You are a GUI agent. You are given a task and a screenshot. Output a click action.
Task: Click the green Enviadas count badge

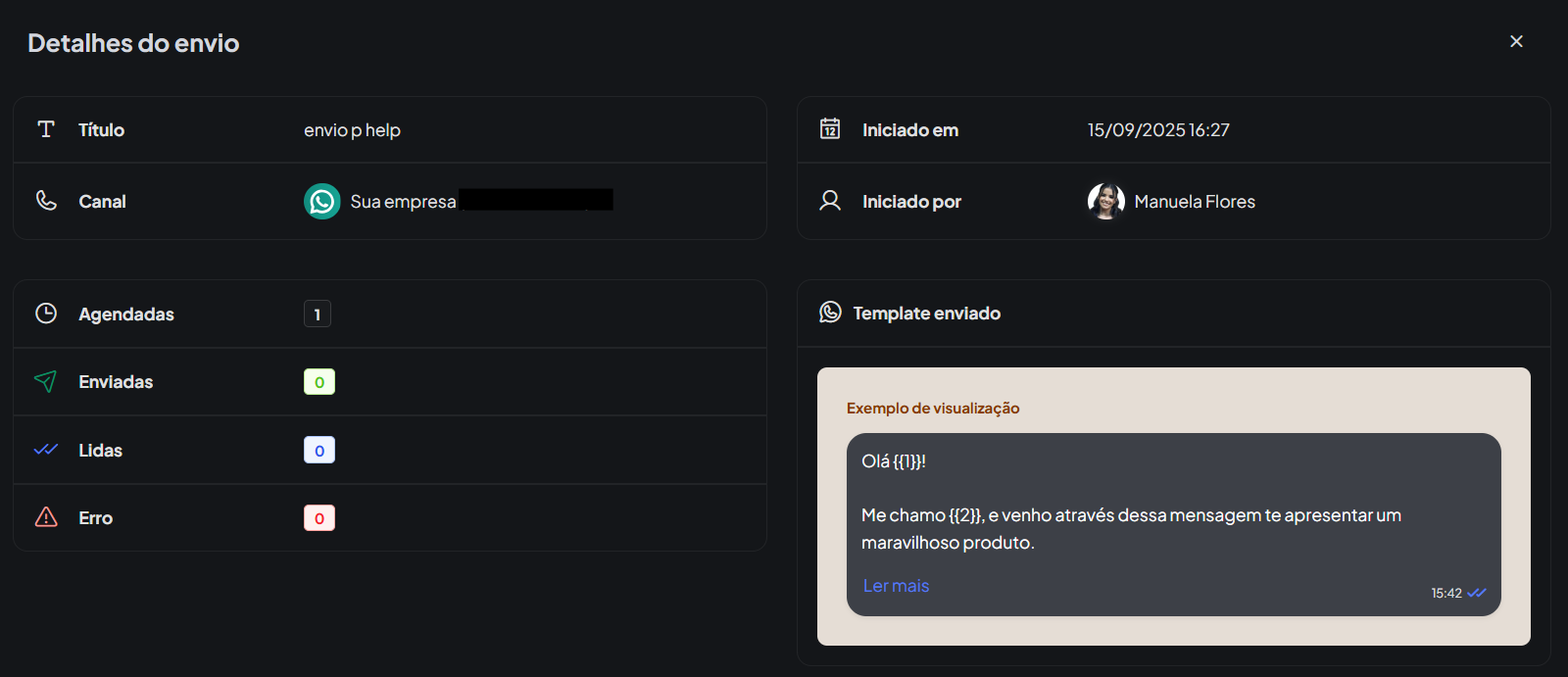point(319,382)
